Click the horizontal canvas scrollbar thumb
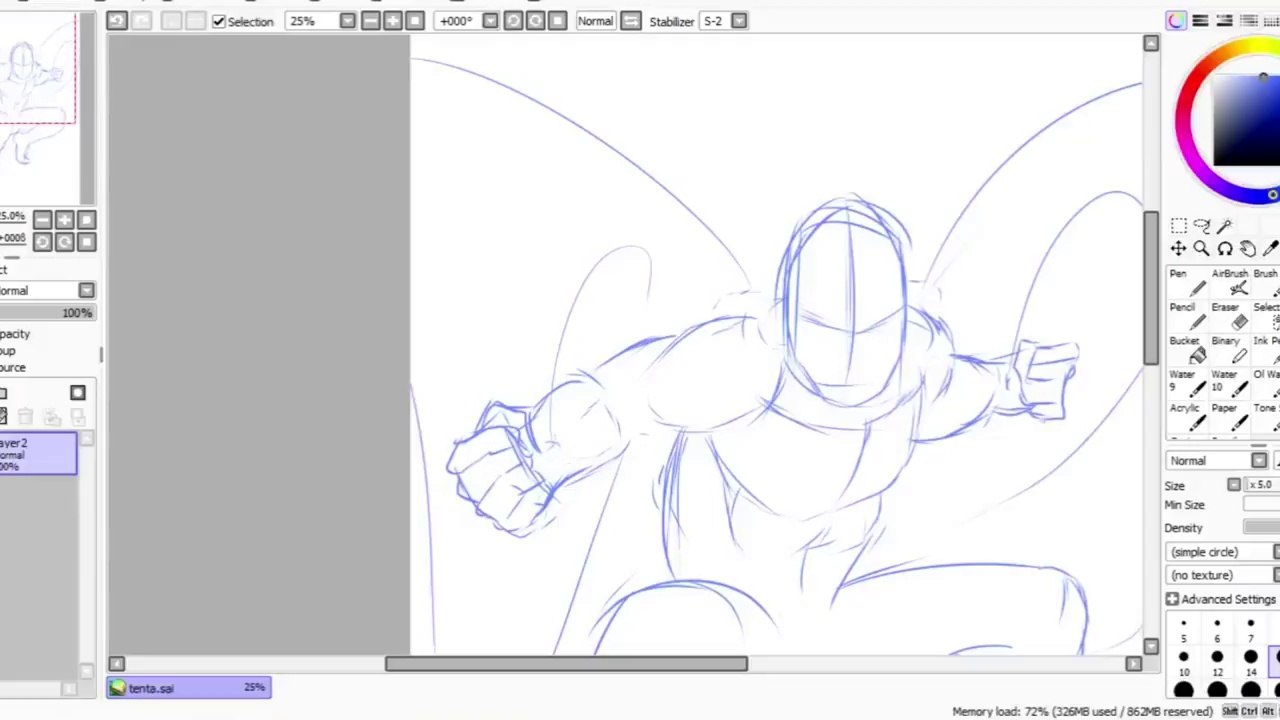1280x720 pixels. point(566,664)
